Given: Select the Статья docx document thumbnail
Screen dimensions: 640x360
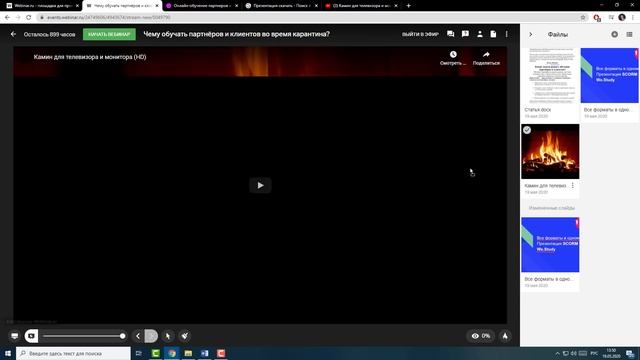Looking at the screenshot, I should coord(550,76).
